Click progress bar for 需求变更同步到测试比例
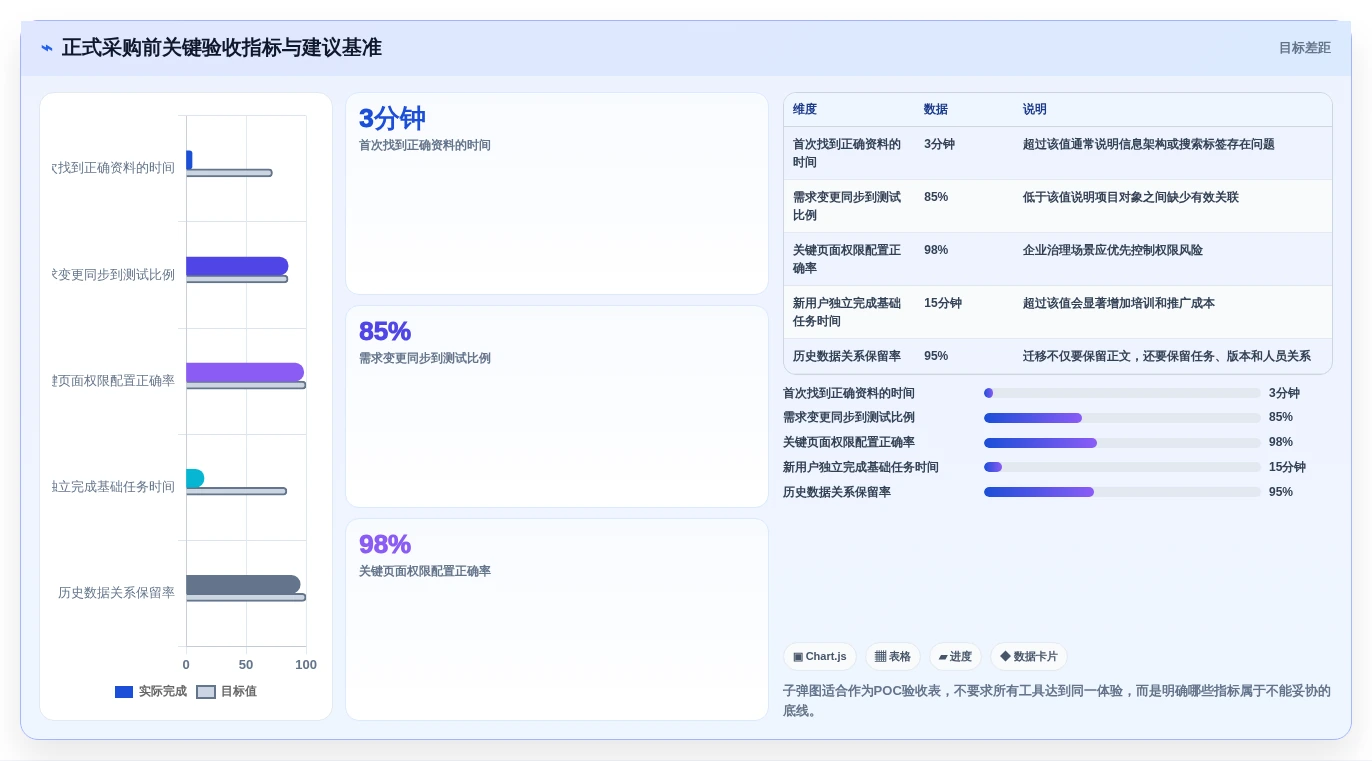1372x761 pixels. (x=1122, y=418)
